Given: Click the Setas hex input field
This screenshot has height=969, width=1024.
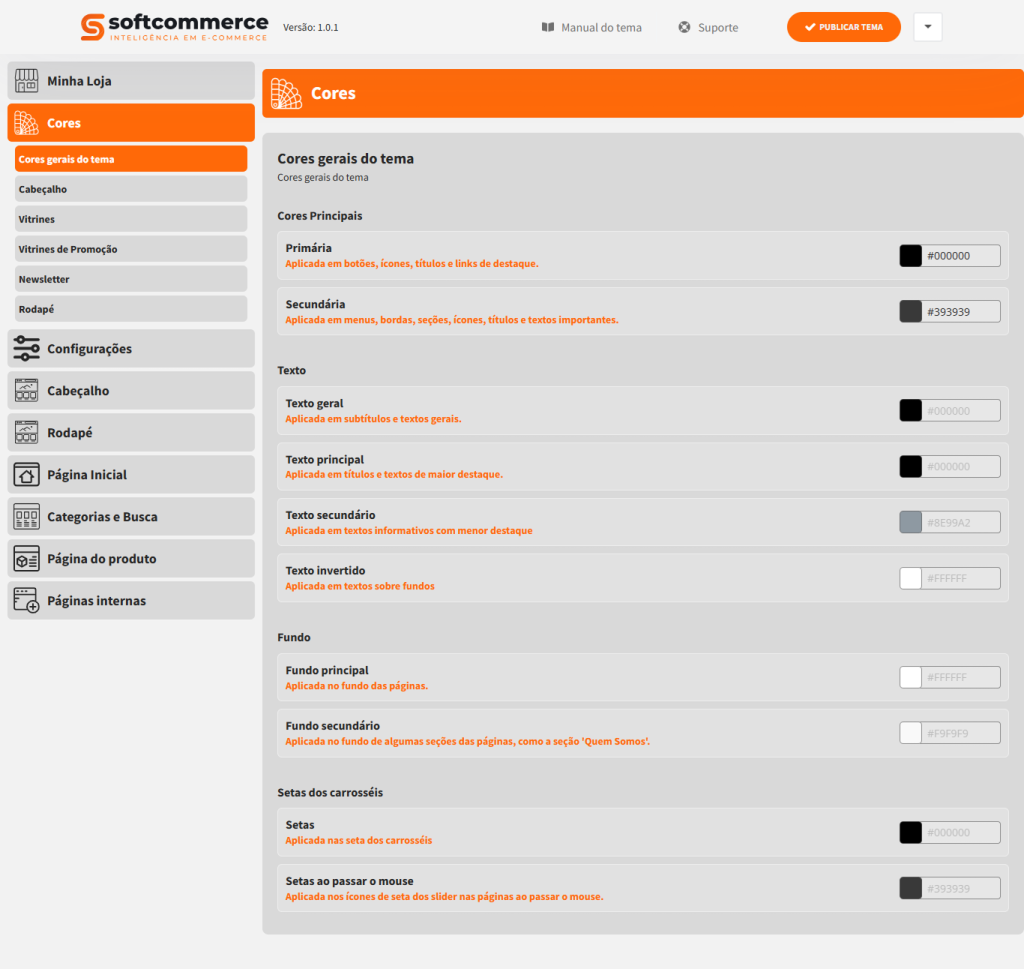Looking at the screenshot, I should point(961,833).
